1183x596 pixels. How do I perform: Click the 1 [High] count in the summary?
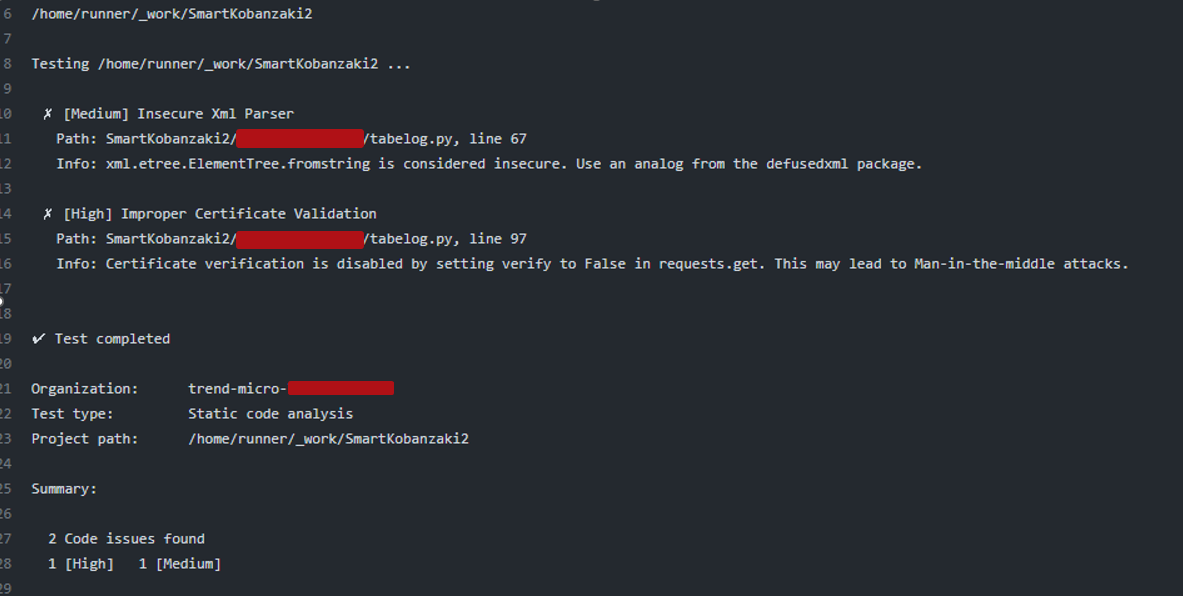point(81,564)
